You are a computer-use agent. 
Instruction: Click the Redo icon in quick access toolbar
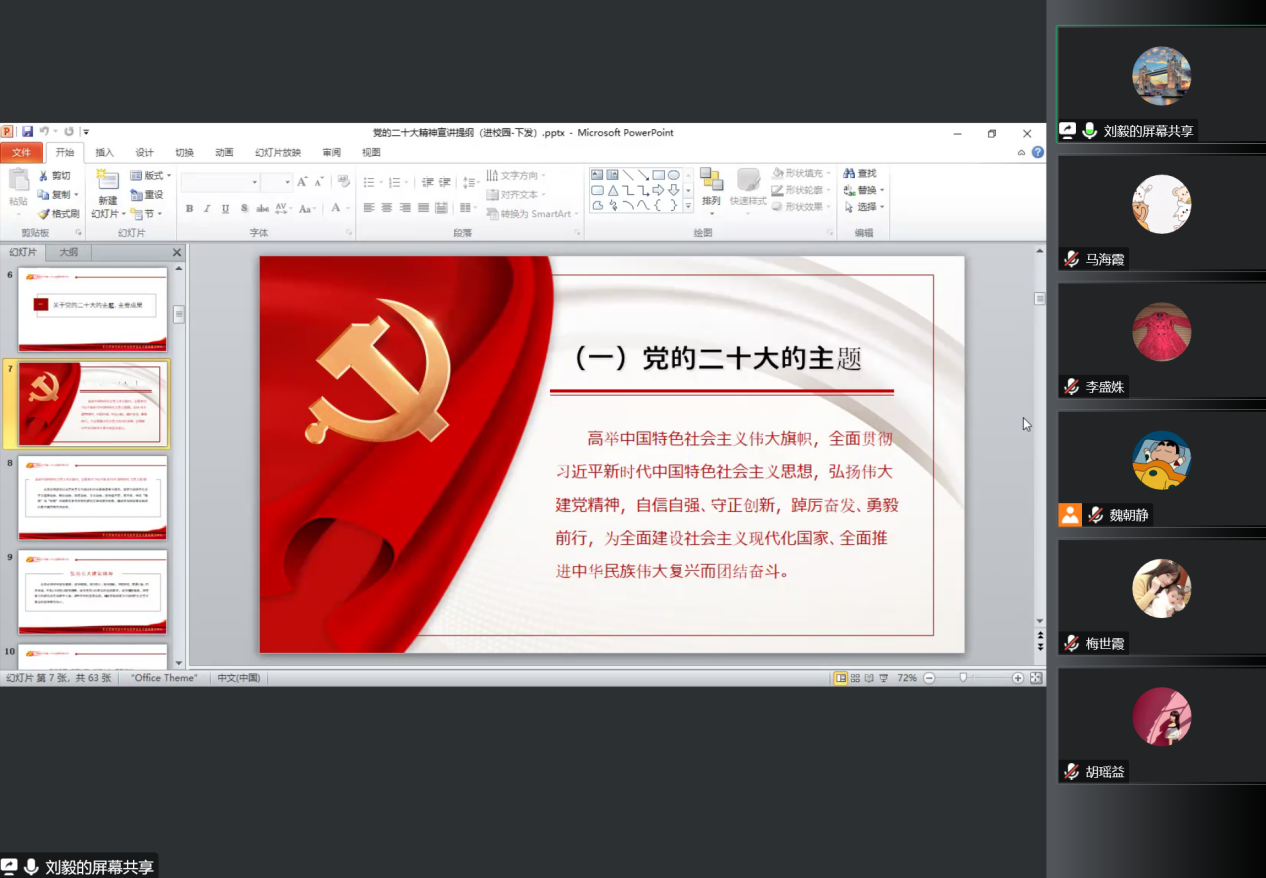tap(68, 131)
